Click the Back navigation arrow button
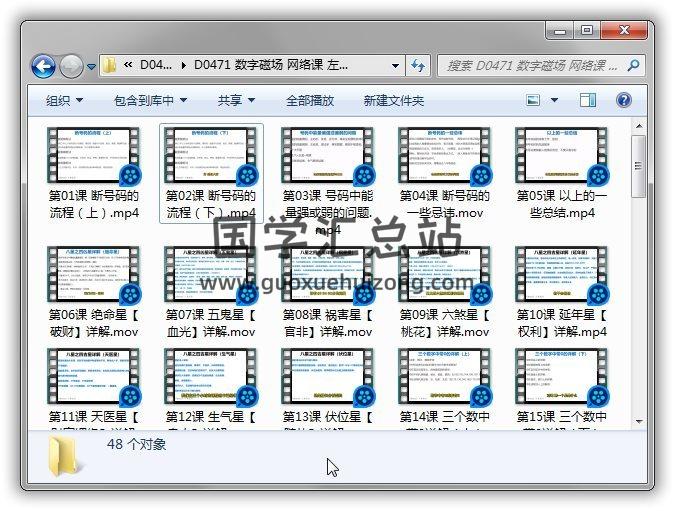The width and height of the screenshot is (675, 511). coord(43,66)
